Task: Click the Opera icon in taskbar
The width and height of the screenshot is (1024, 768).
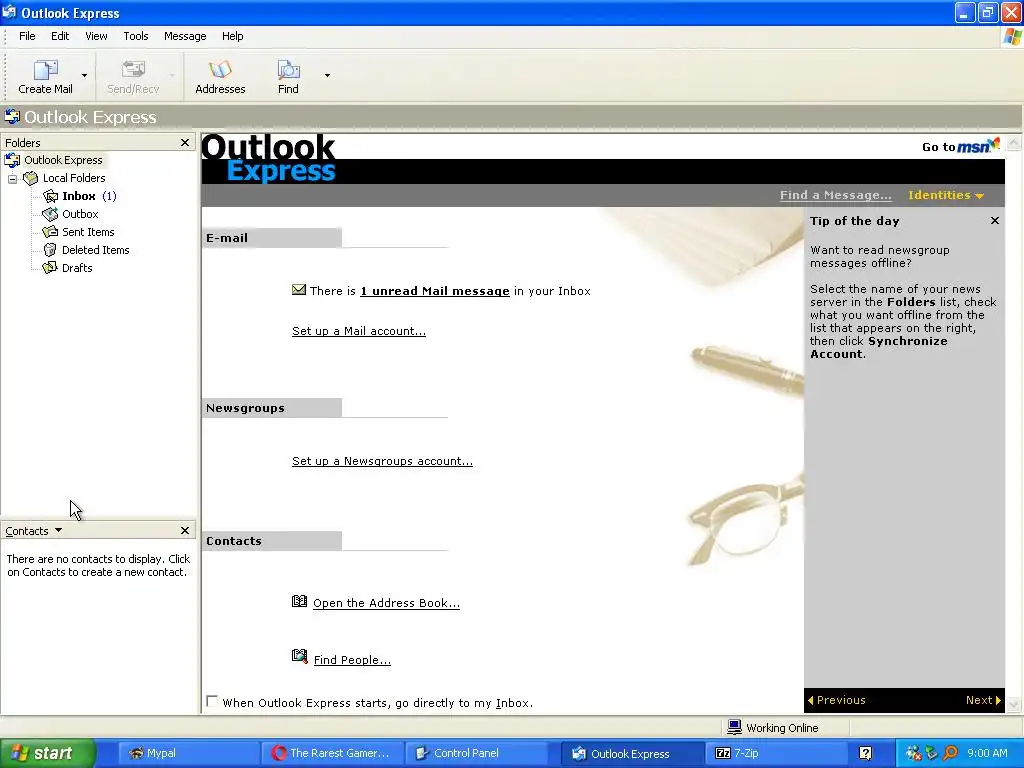Action: 279,753
